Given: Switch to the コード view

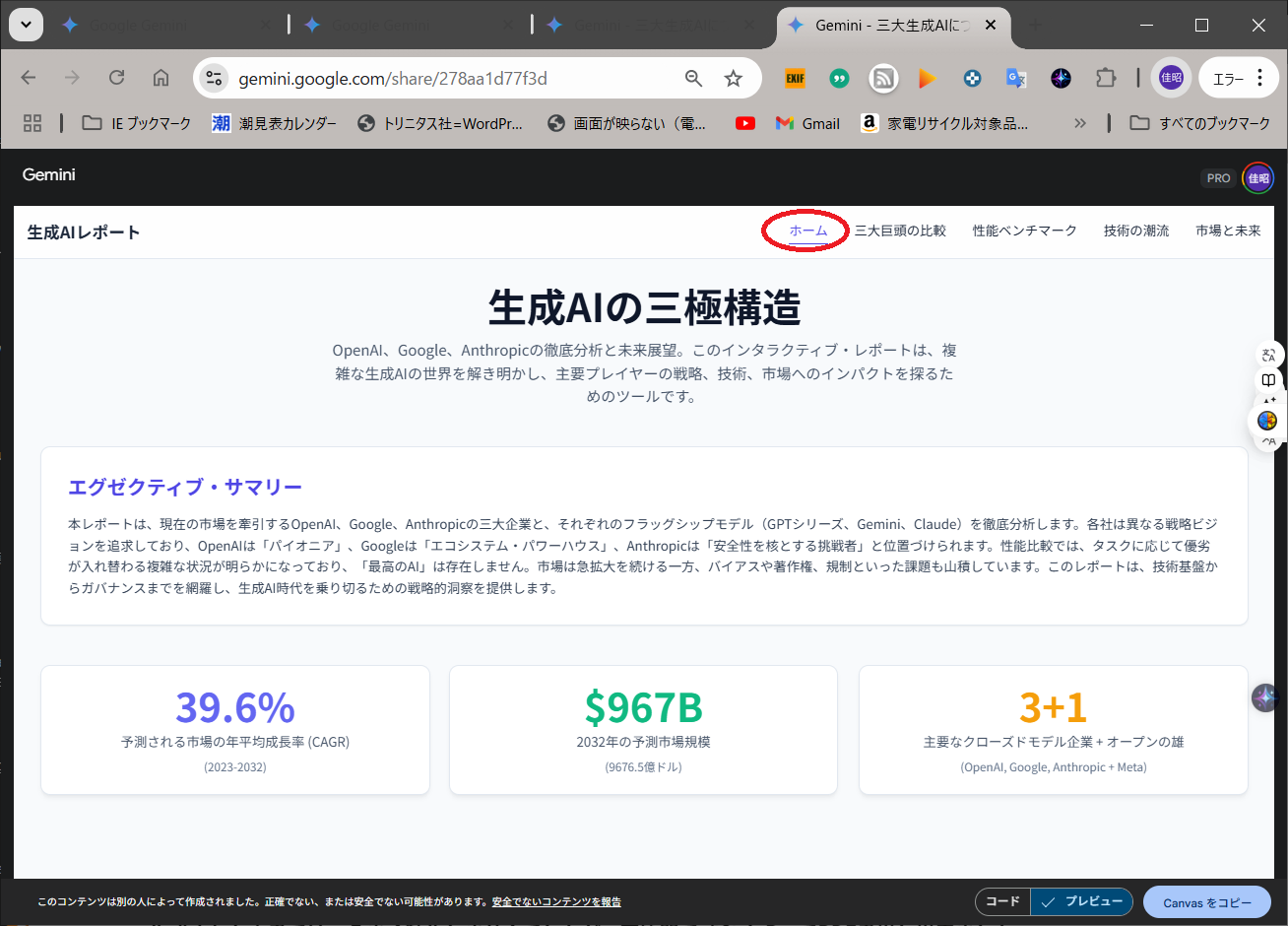Looking at the screenshot, I should pyautogui.click(x=1002, y=901).
